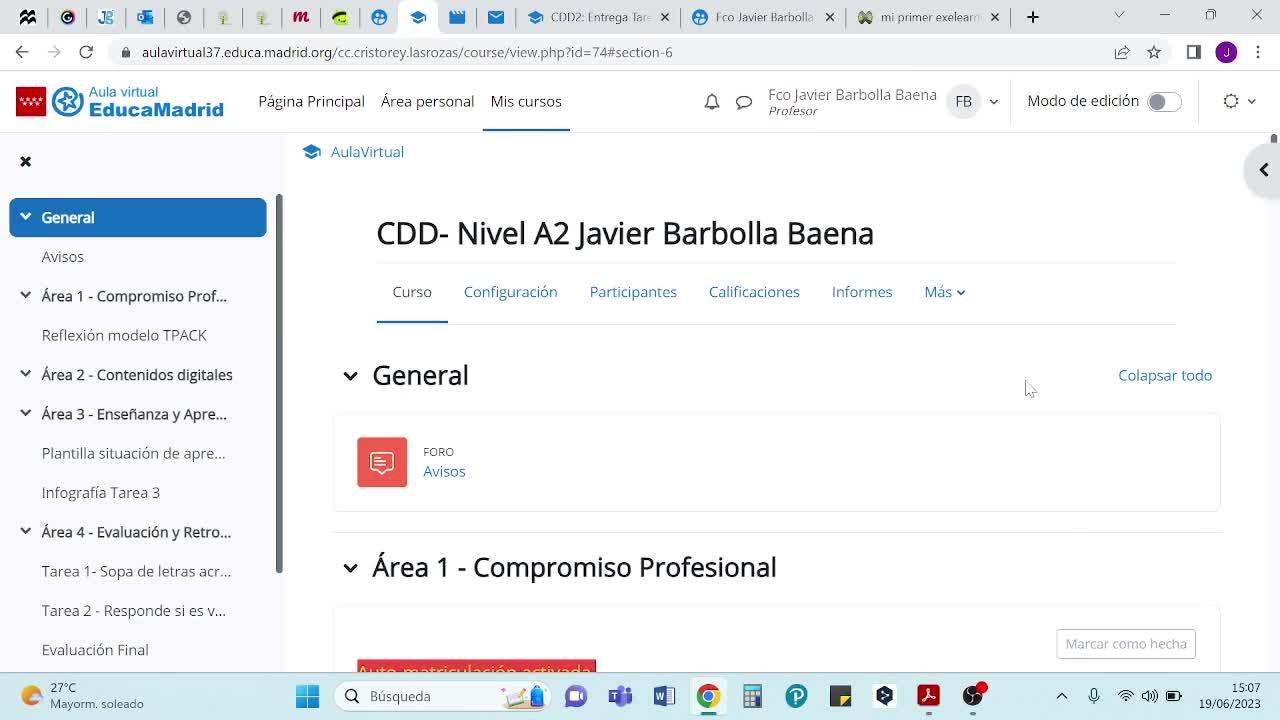Click the Avisos forum icon
Viewport: 1280px width, 720px height.
pos(382,462)
